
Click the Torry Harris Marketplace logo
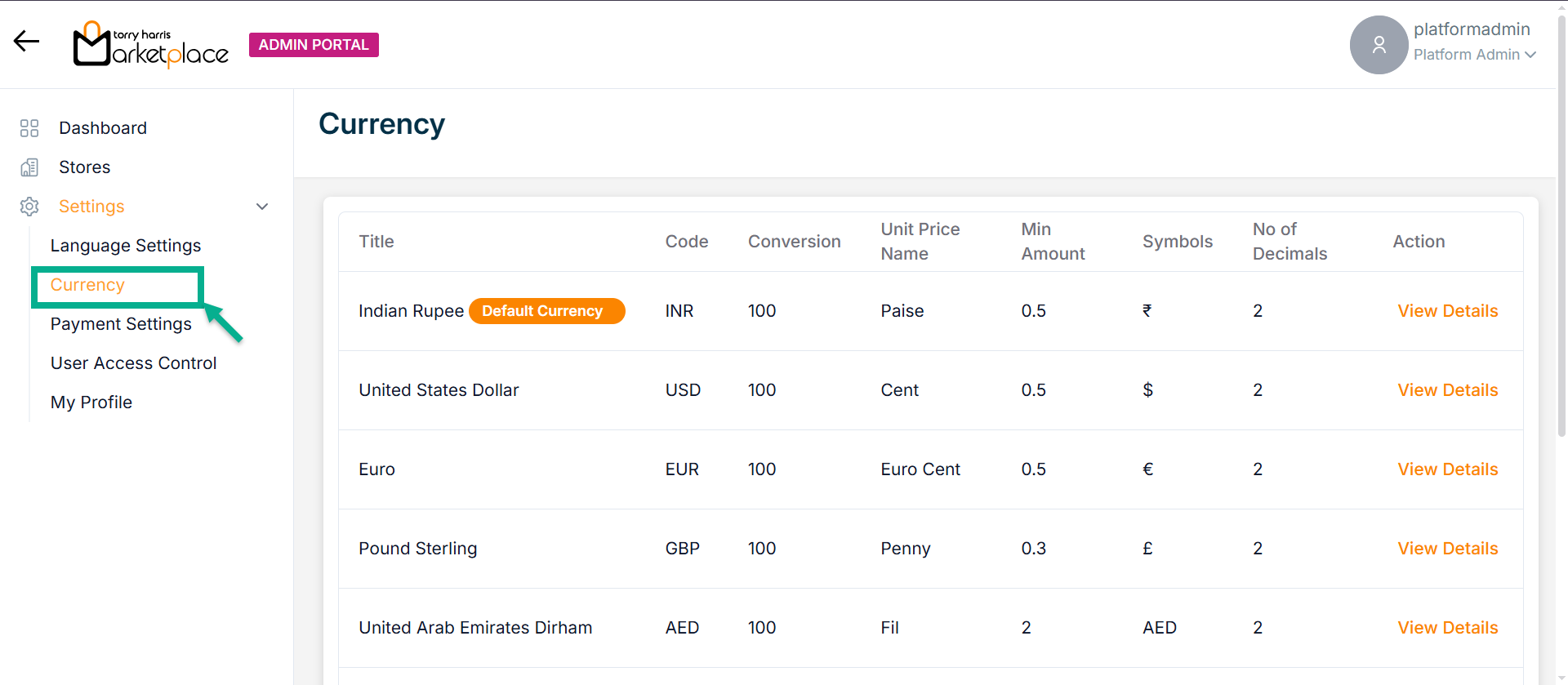click(151, 45)
